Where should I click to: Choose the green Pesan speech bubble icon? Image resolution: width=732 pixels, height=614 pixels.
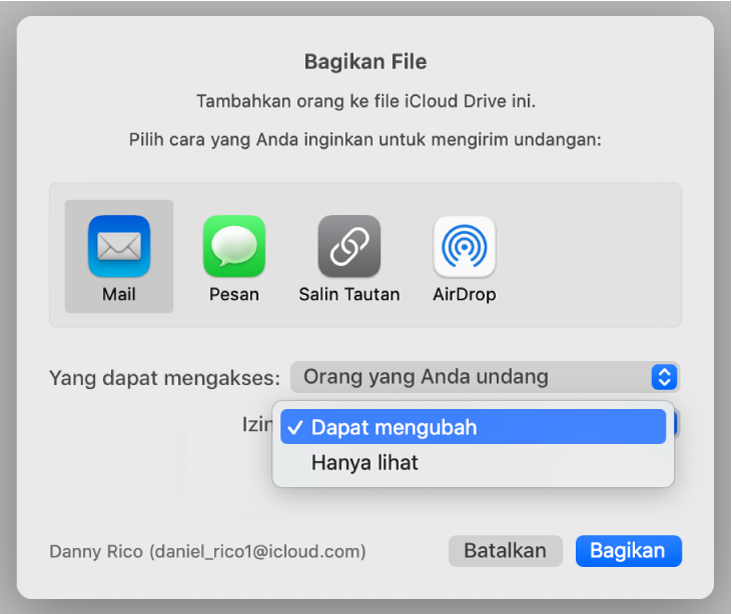pos(234,246)
